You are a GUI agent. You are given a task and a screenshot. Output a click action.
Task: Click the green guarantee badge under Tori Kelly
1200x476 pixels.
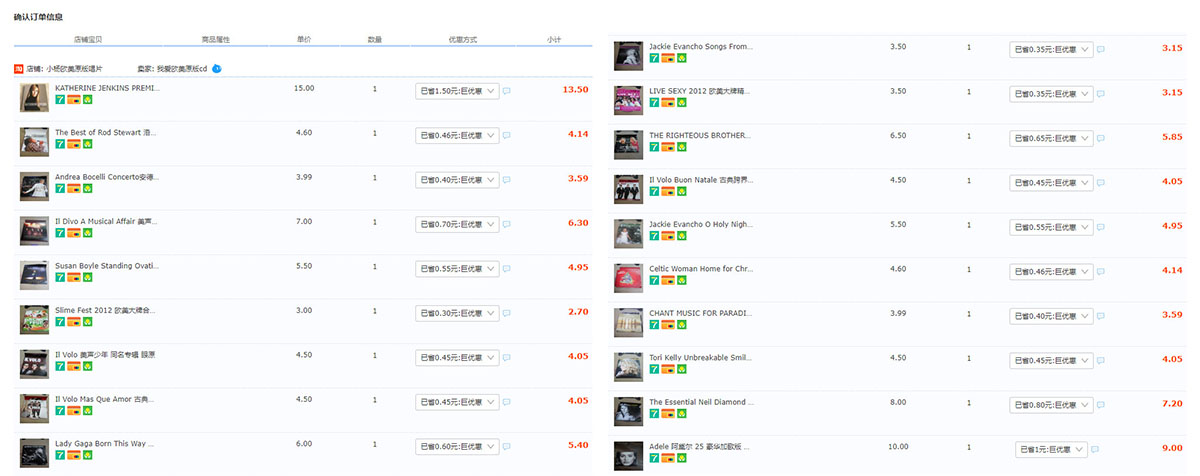(x=681, y=371)
